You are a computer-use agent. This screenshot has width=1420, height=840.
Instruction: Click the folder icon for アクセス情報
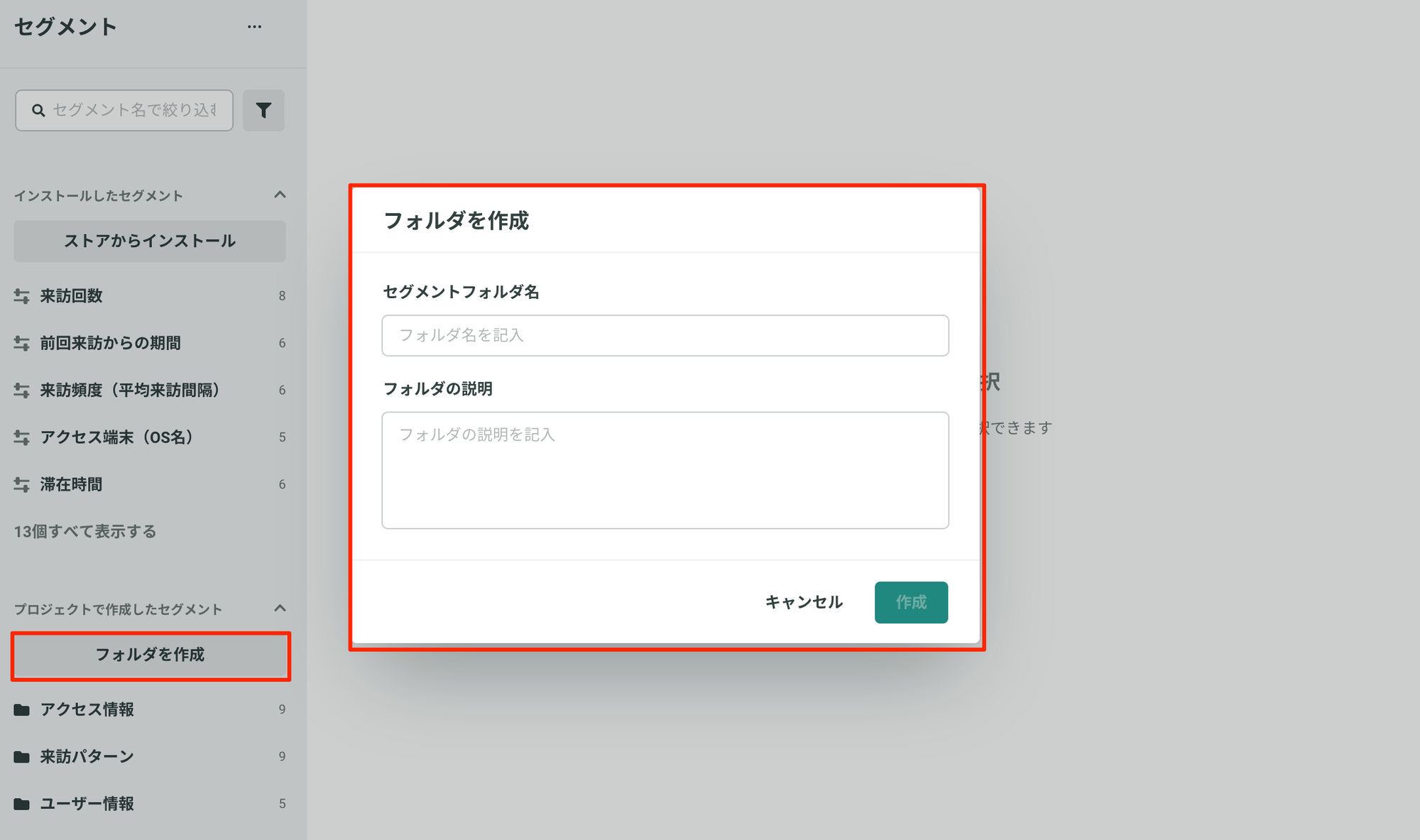pos(22,709)
